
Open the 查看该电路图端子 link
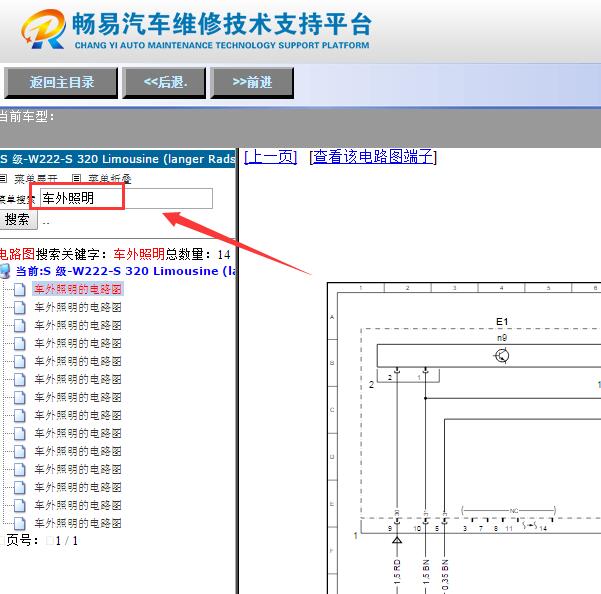[x=373, y=157]
